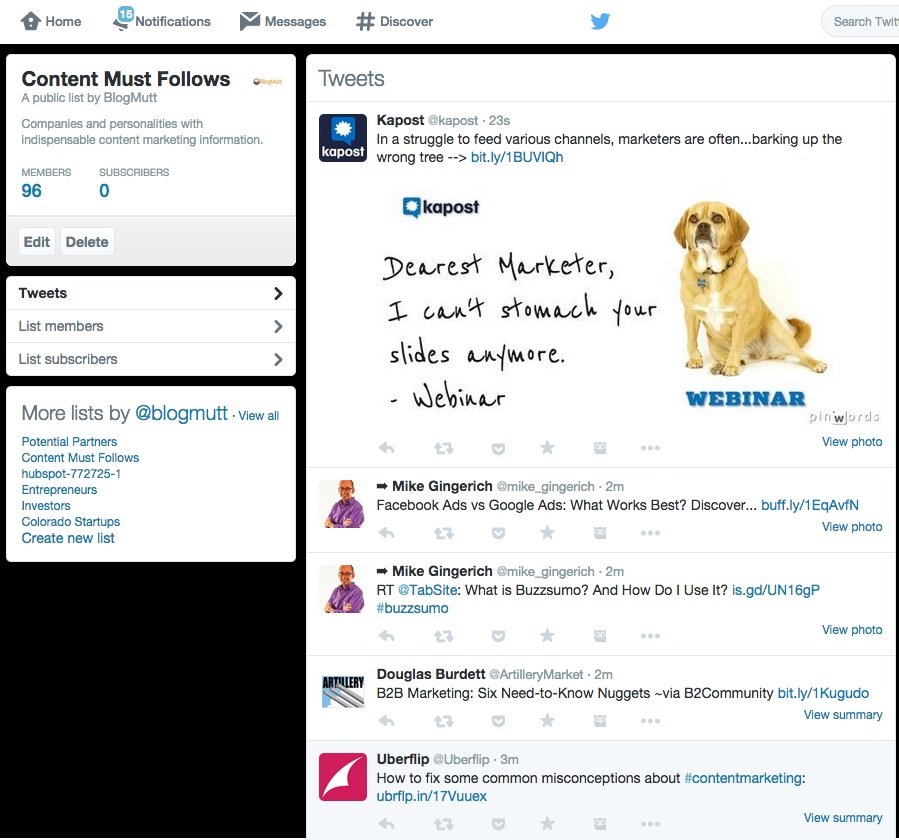The image size is (899, 840).
Task: Open the bit.ly/1BUVlQh link
Action: 517,157
